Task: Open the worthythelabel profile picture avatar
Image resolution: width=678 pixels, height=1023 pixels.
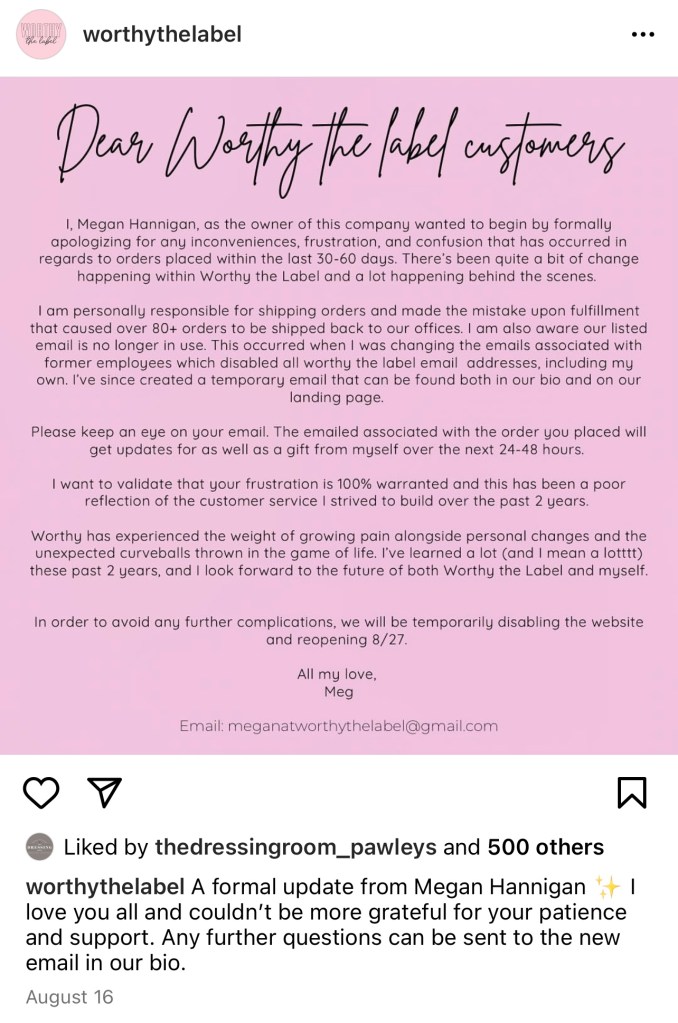Action: tap(40, 34)
